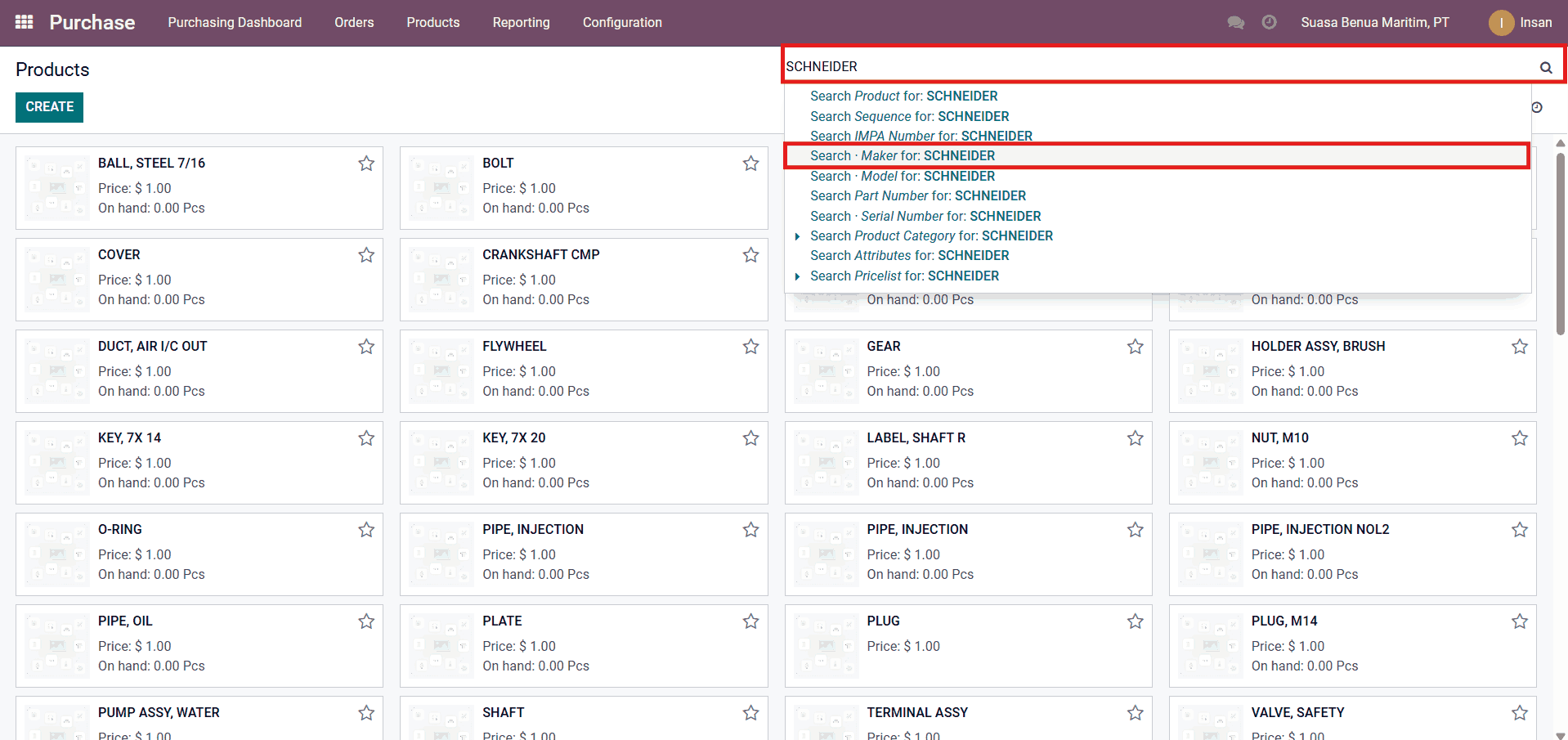
Task: Expand Search Product Category suggestion arrow
Action: click(797, 236)
